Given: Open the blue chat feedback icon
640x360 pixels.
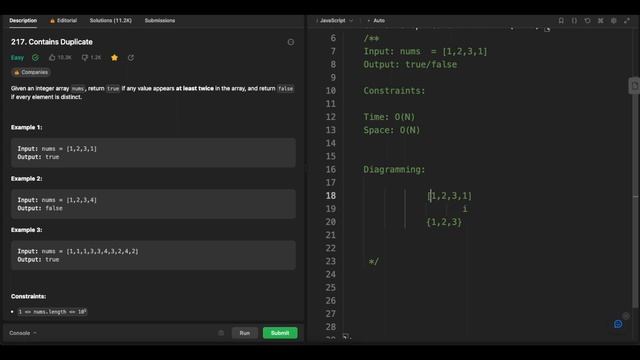Looking at the screenshot, I should coord(618,324).
